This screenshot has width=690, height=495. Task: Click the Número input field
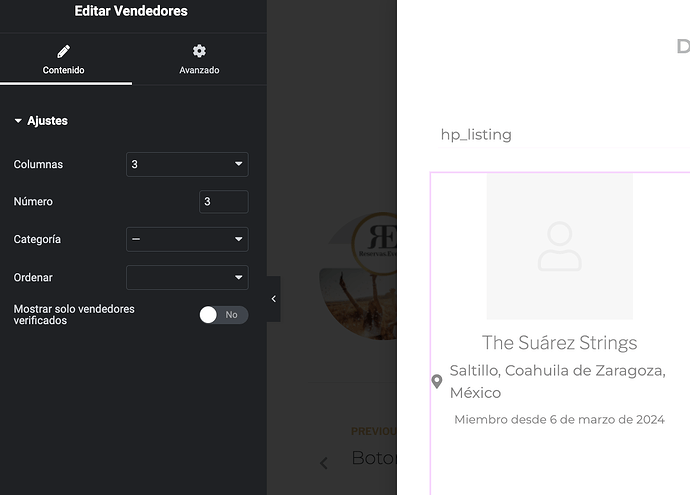click(x=224, y=202)
